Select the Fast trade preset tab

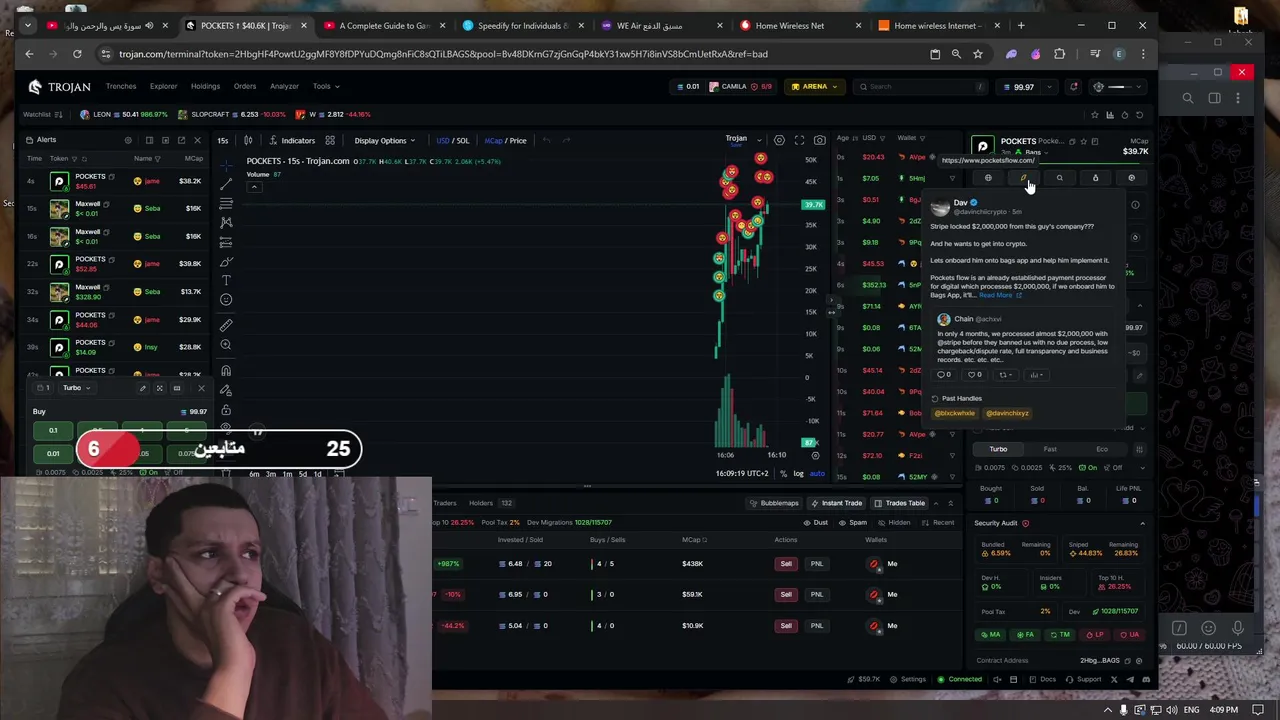pyautogui.click(x=1050, y=449)
